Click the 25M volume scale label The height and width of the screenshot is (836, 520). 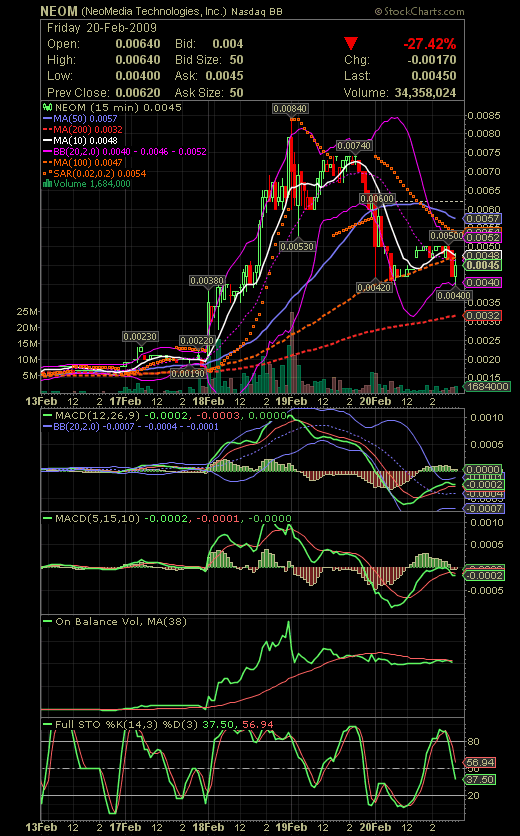coord(28,311)
